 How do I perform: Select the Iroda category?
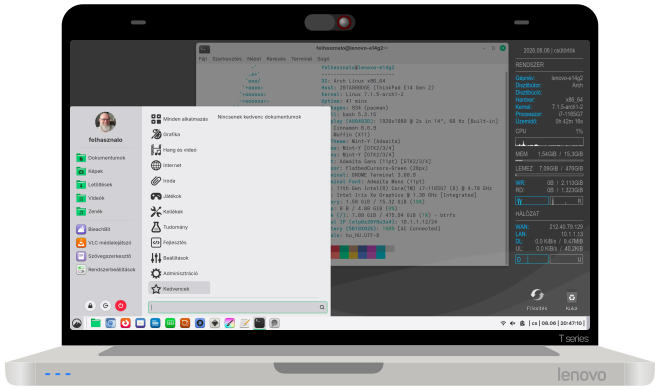point(179,181)
